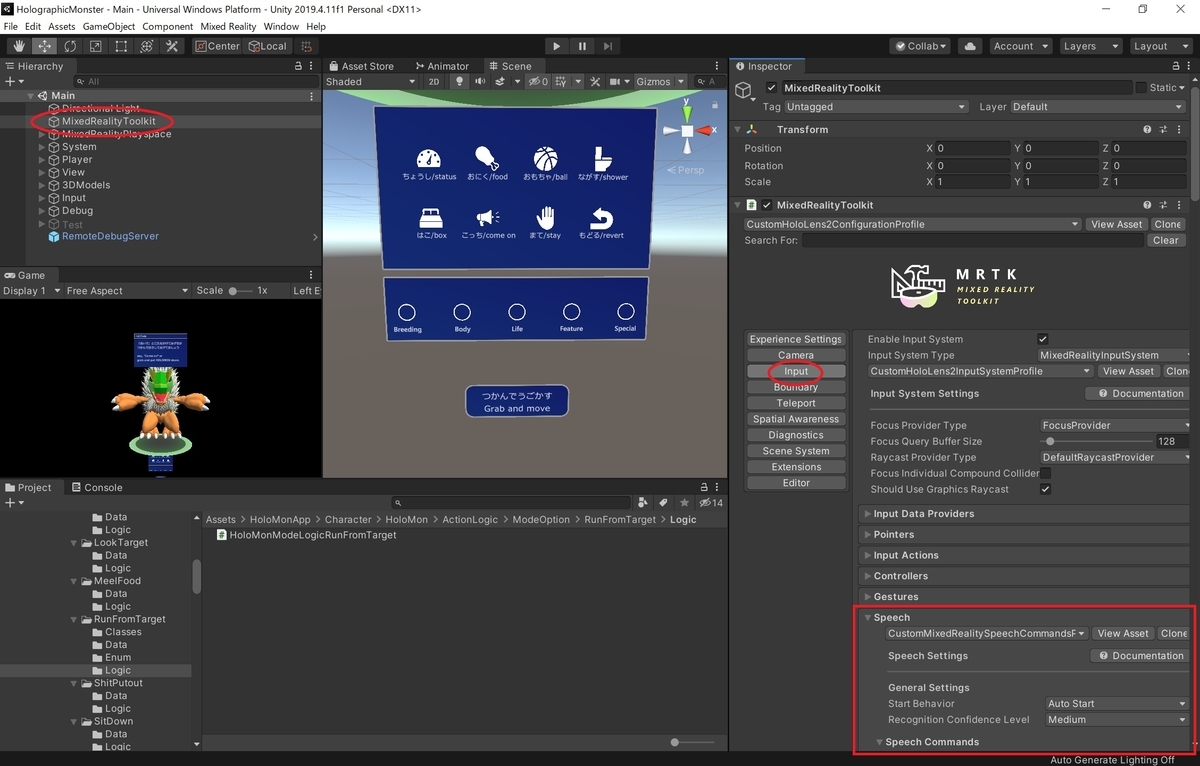The height and width of the screenshot is (766, 1200).
Task: Toggle scene lighting bulb icon
Action: [460, 82]
